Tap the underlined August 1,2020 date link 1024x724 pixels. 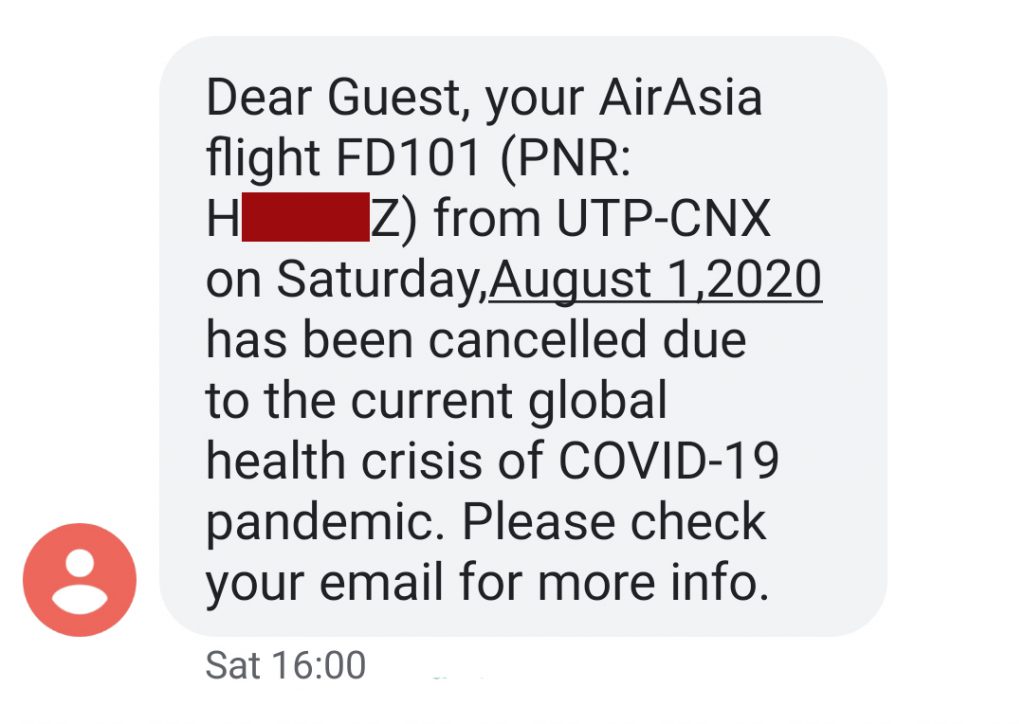[655, 279]
